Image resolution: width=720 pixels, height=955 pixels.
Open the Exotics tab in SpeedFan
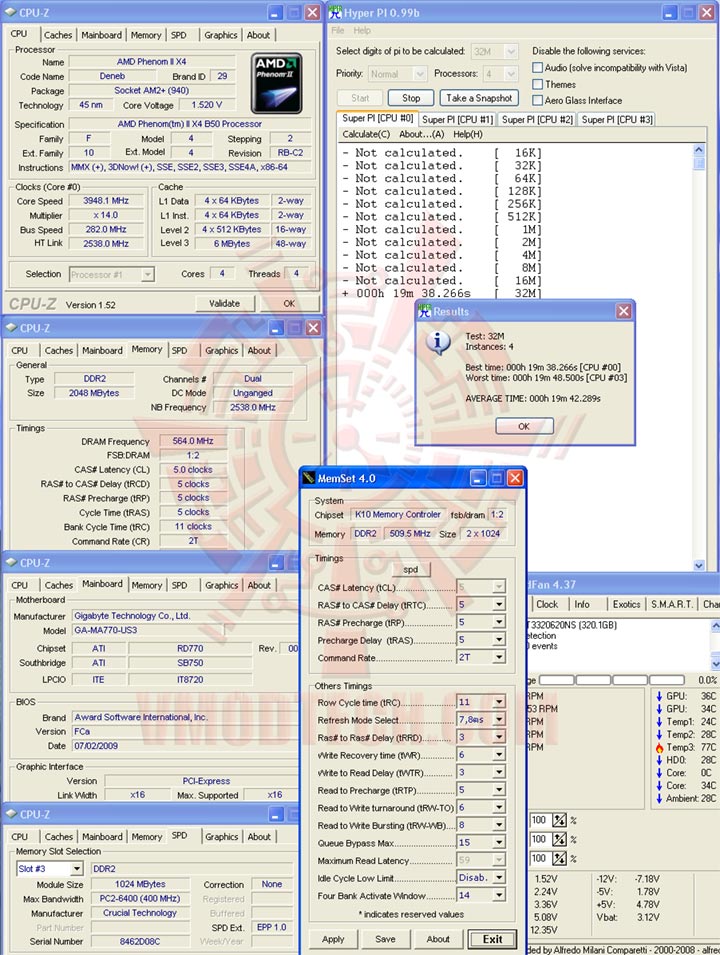click(626, 604)
